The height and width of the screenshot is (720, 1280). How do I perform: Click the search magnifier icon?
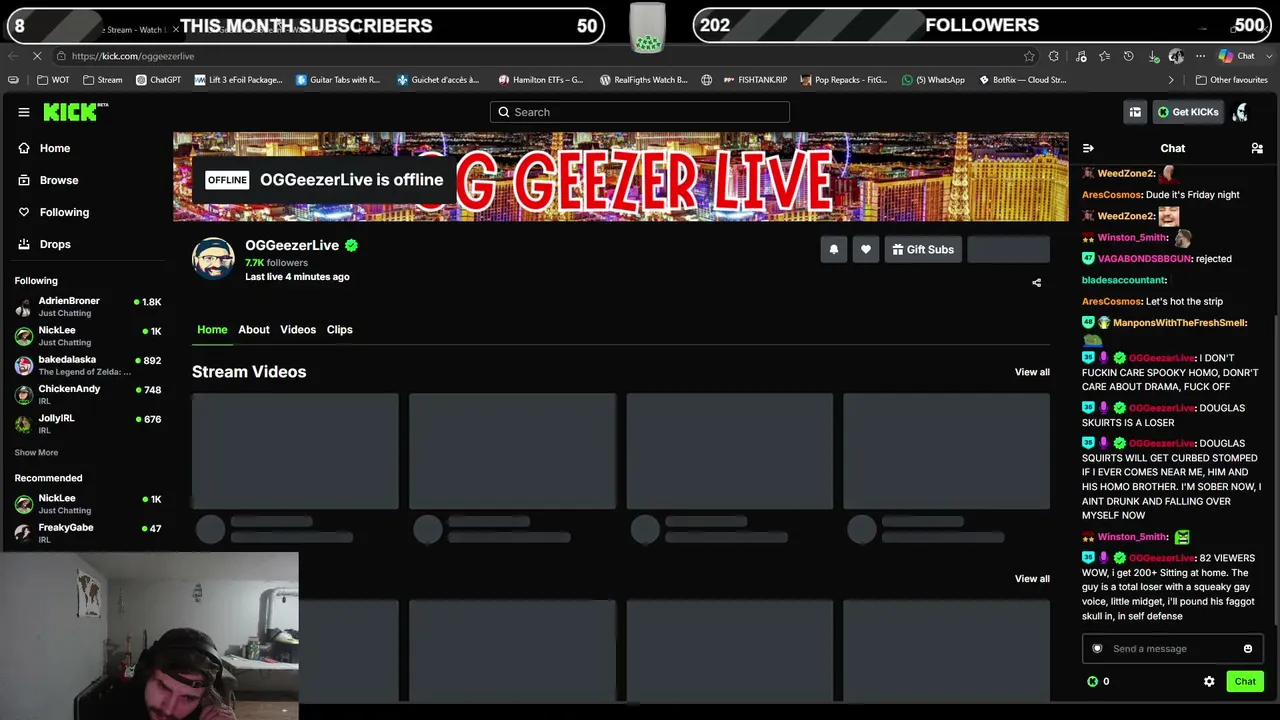(x=504, y=112)
